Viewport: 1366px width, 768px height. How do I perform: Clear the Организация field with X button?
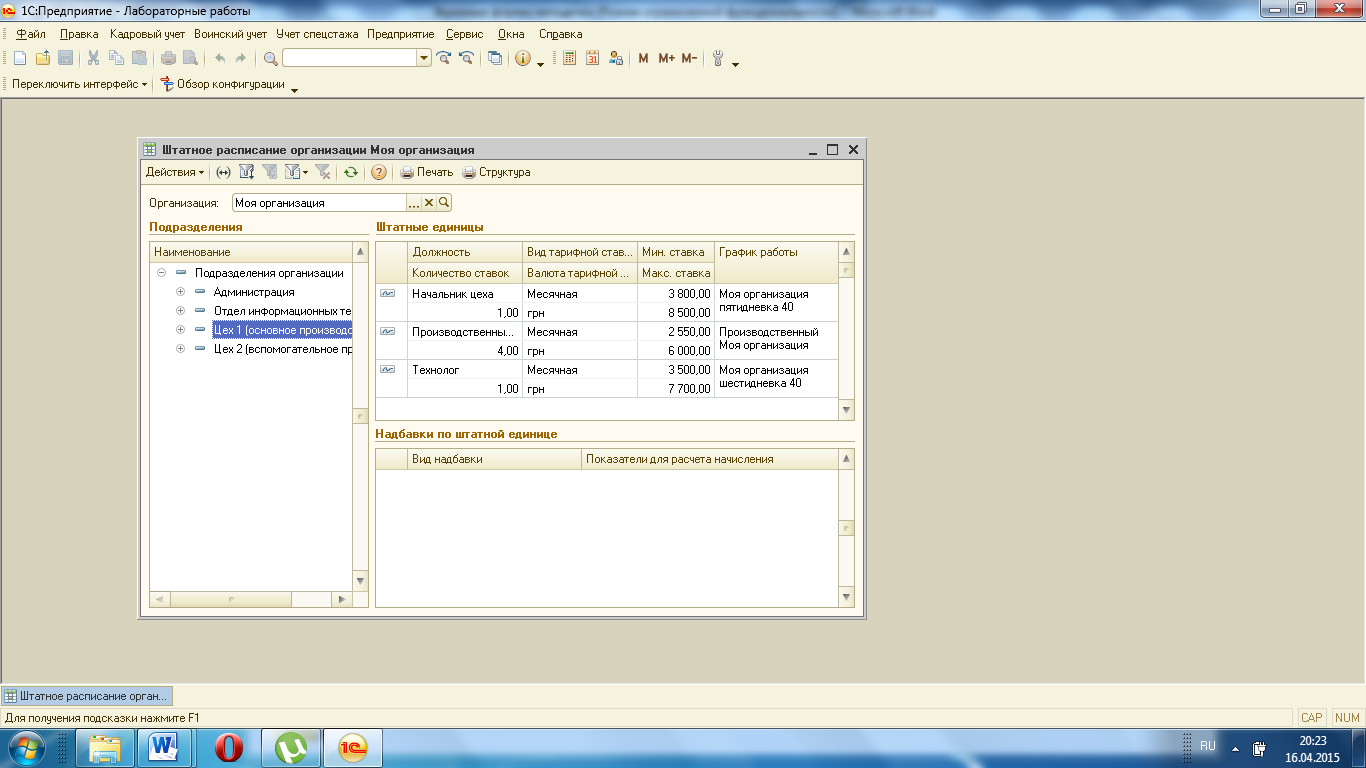[429, 203]
